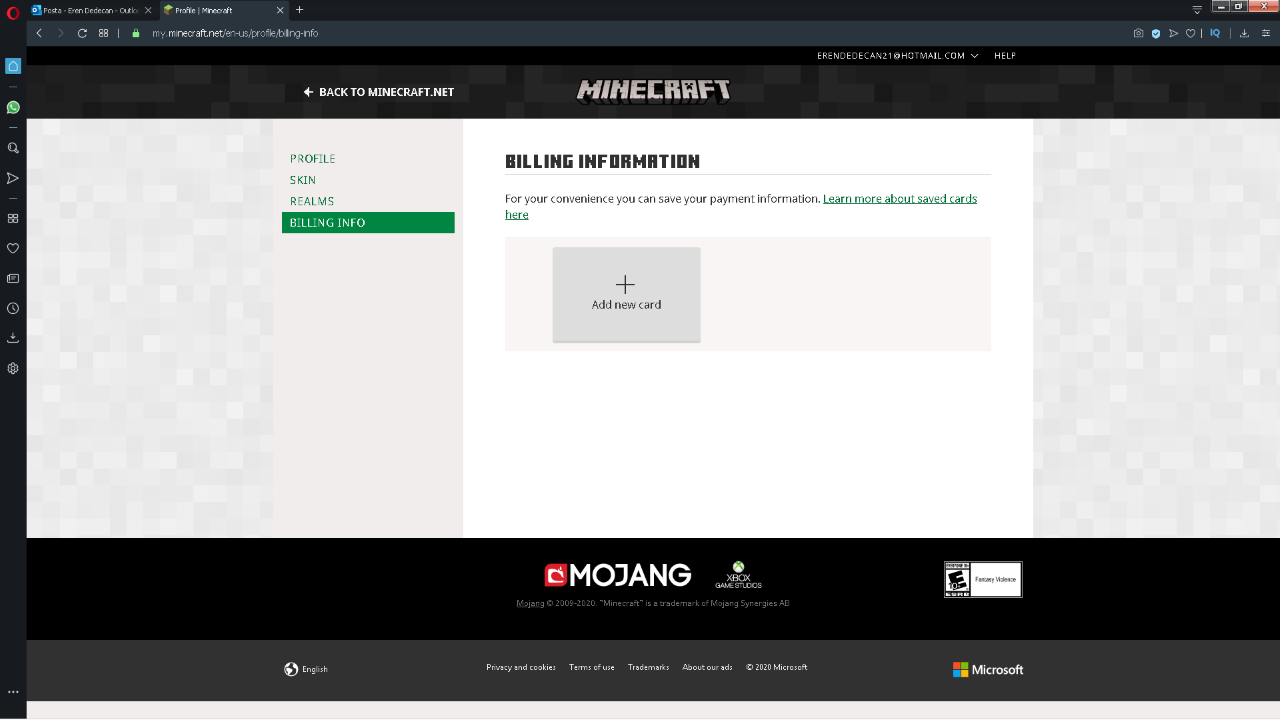The width and height of the screenshot is (1280, 720).
Task: Go back to the previous page
Action: coord(39,33)
